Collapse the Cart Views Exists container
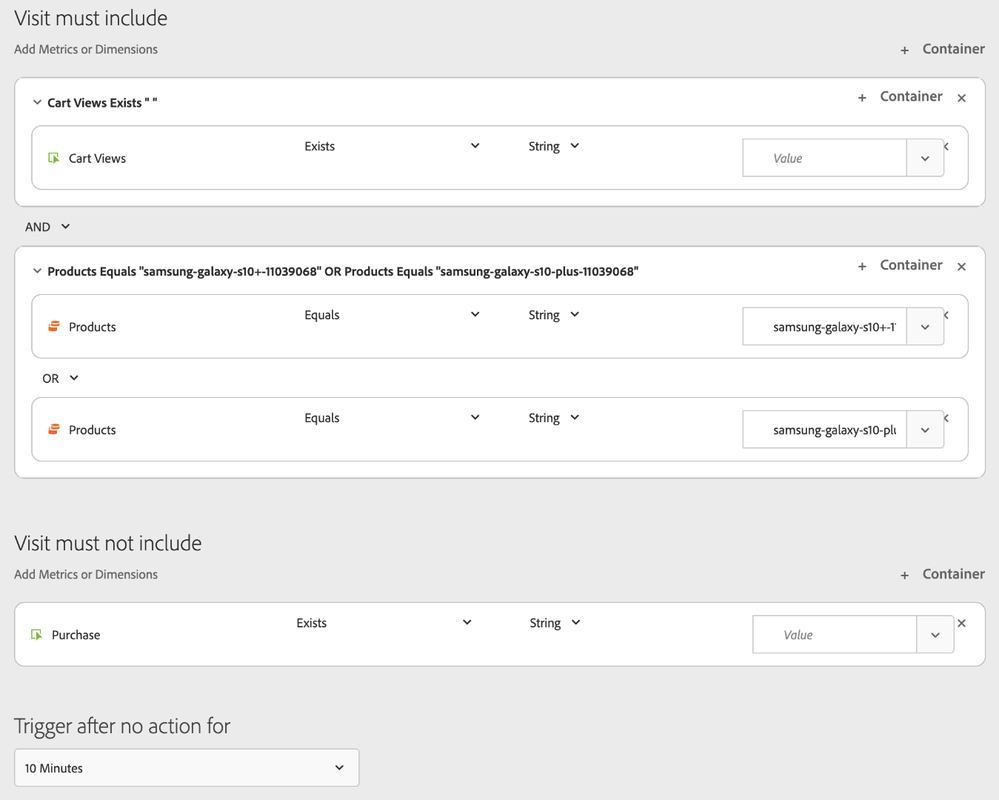 click(x=37, y=102)
